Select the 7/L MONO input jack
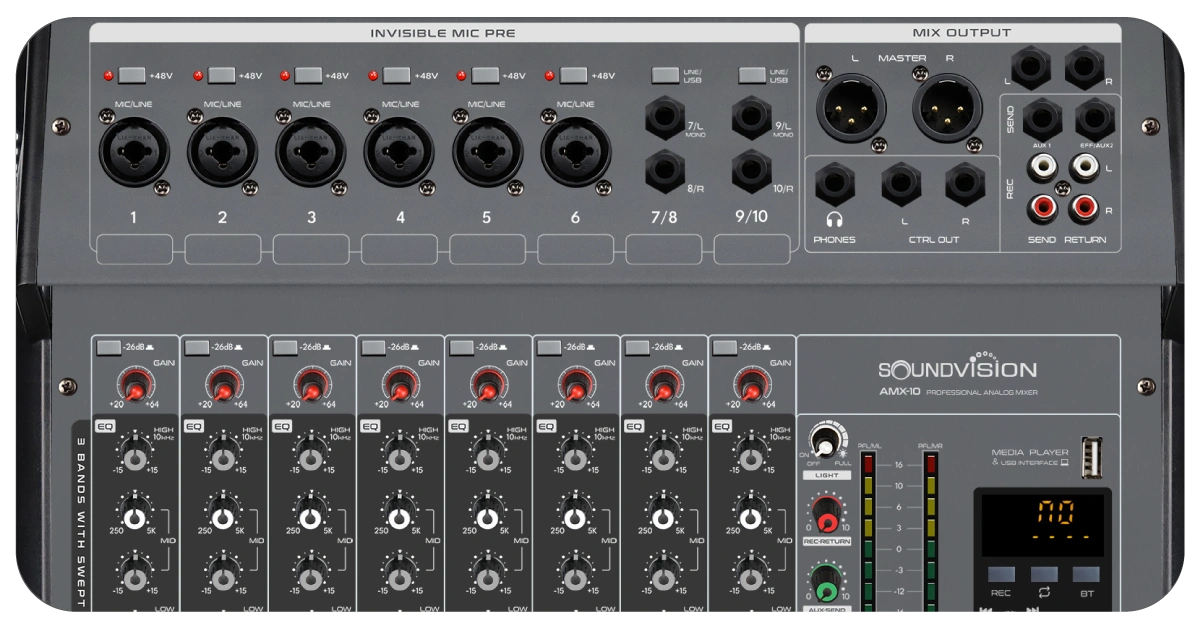 coord(665,120)
